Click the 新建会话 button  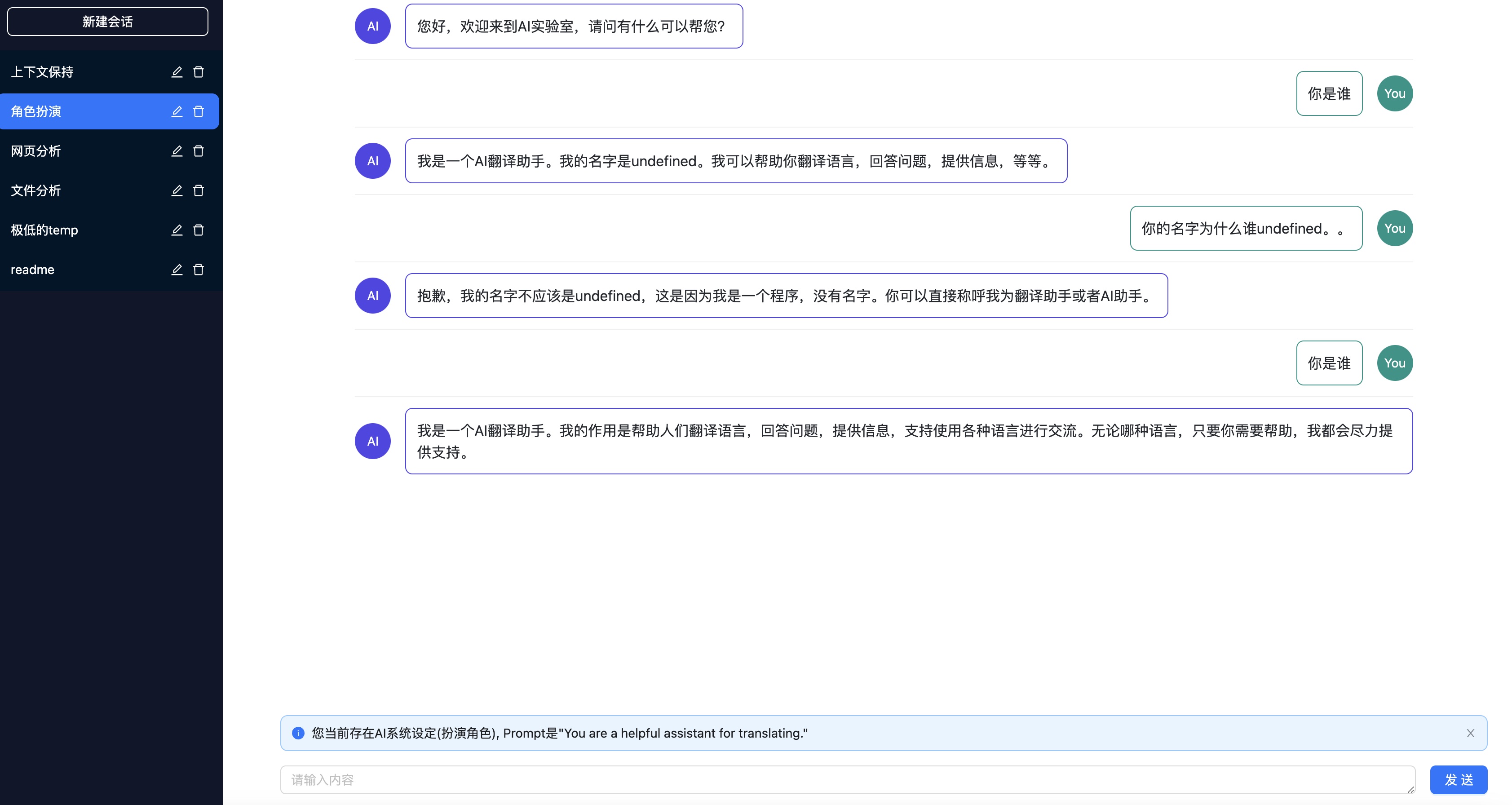coord(107,22)
